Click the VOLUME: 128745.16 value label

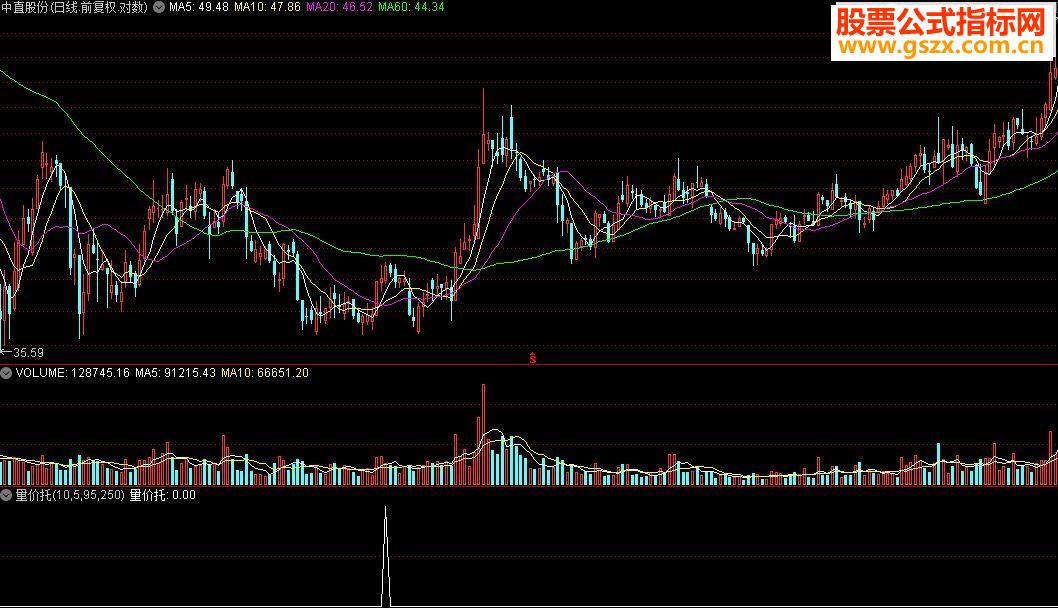click(x=73, y=373)
